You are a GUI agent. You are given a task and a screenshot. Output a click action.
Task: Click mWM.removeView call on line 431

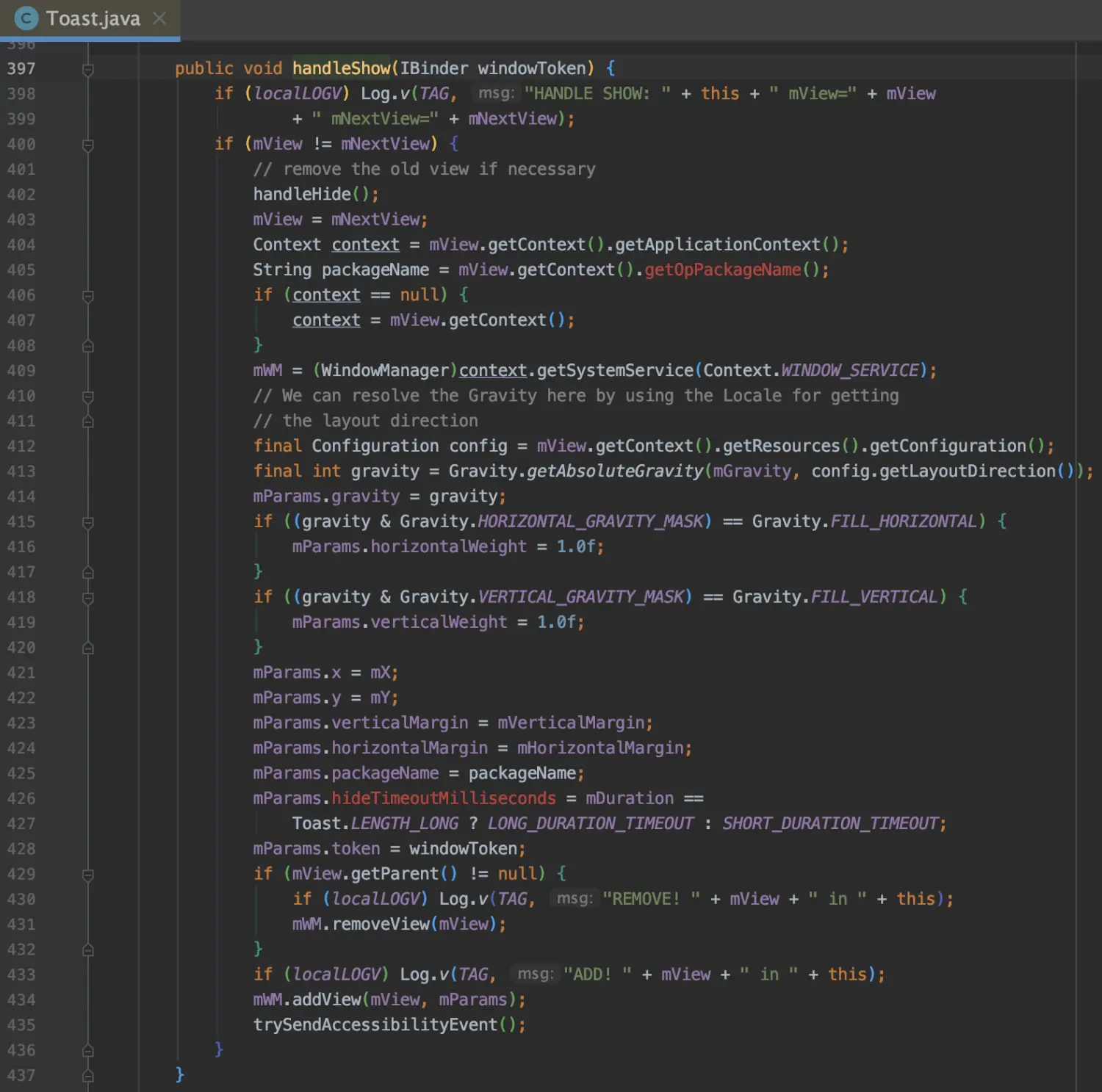361,924
